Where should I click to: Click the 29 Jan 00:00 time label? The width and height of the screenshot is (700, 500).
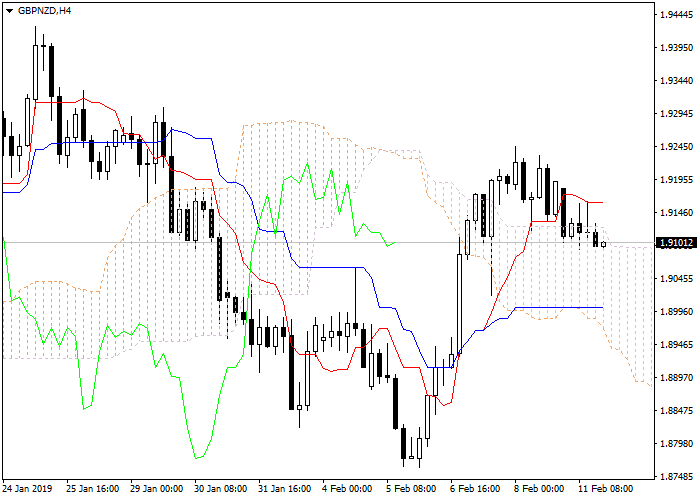point(157,489)
